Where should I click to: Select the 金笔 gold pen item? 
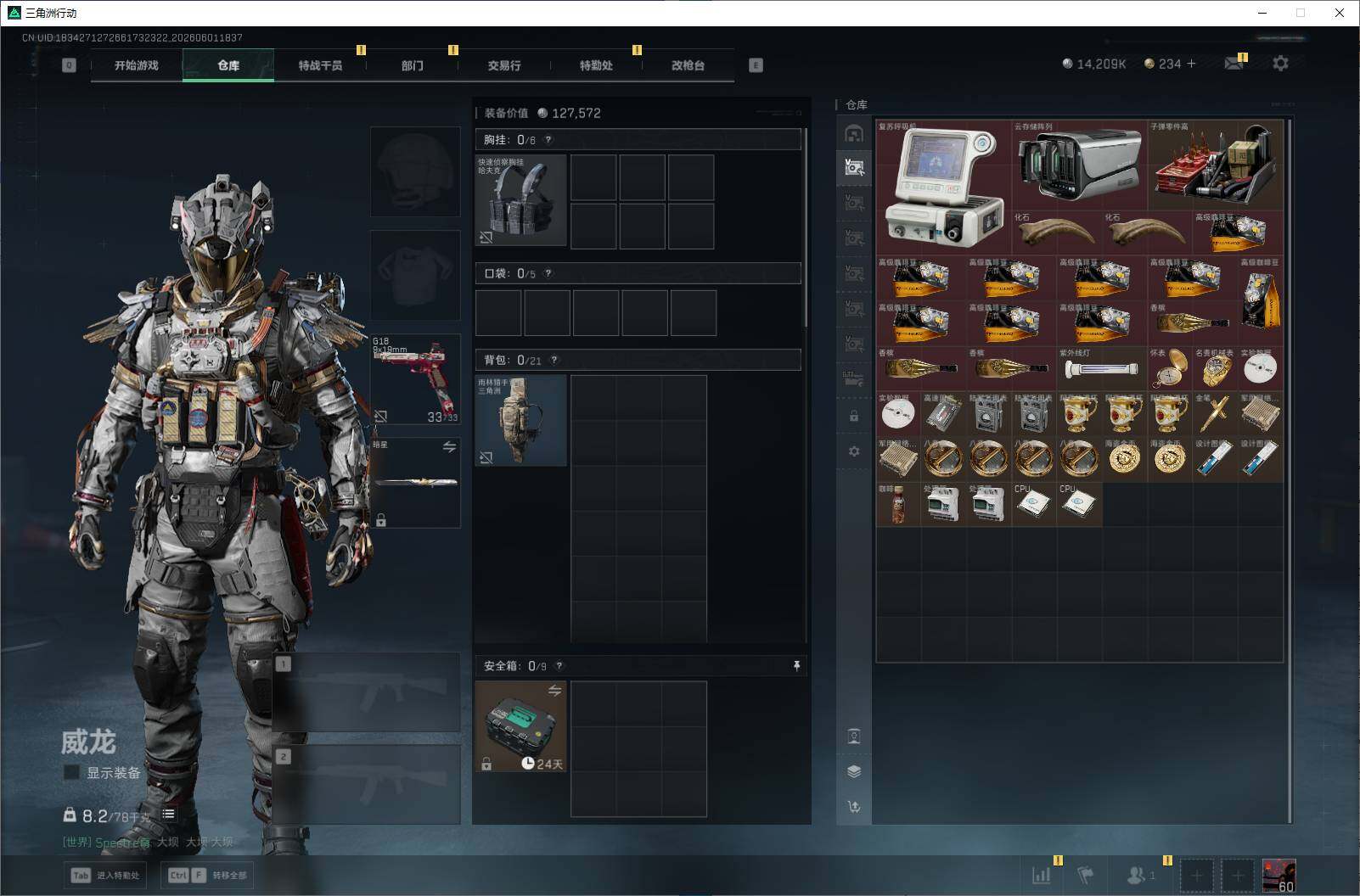[x=1214, y=414]
